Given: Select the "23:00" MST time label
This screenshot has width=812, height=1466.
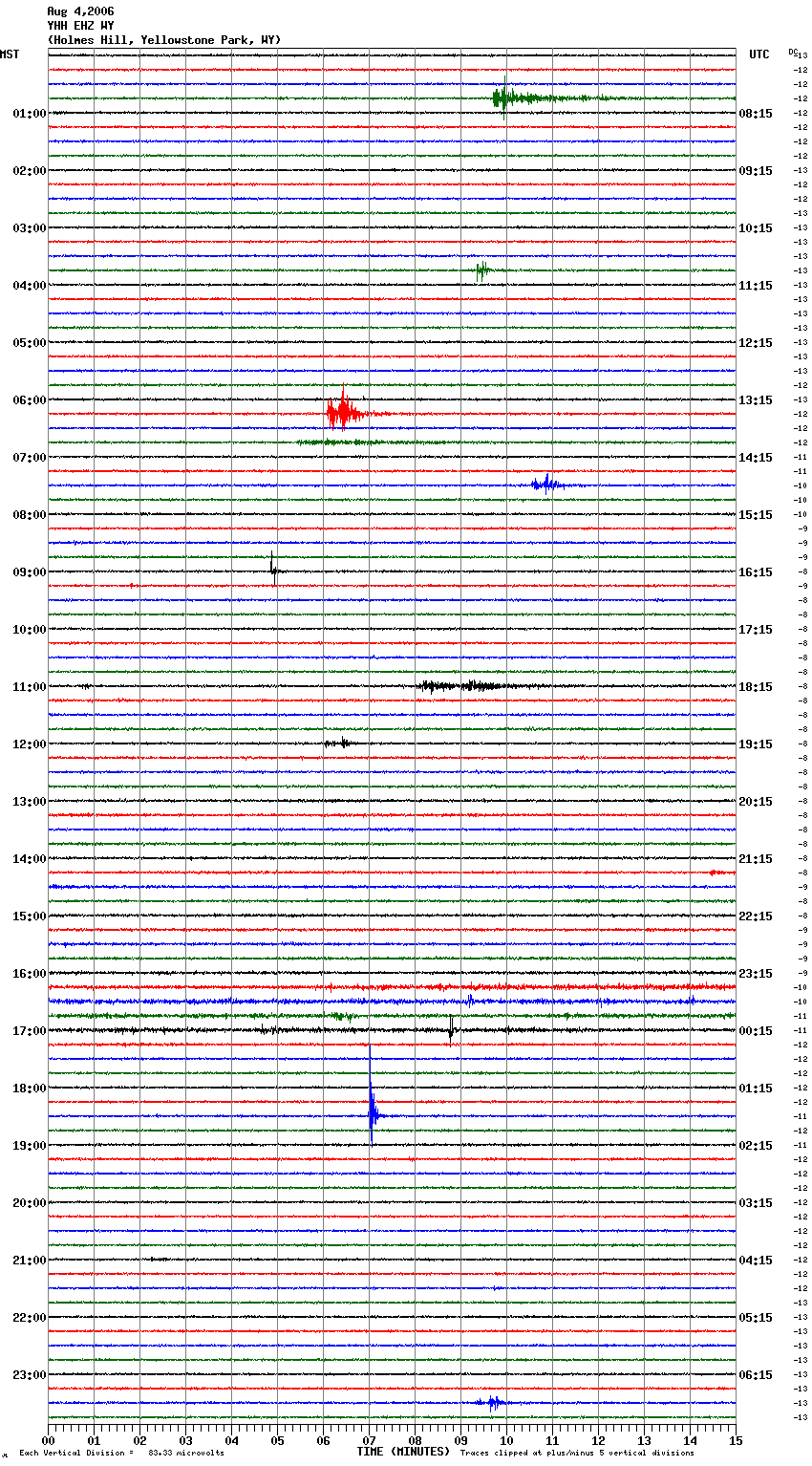Looking at the screenshot, I should tap(30, 1375).
